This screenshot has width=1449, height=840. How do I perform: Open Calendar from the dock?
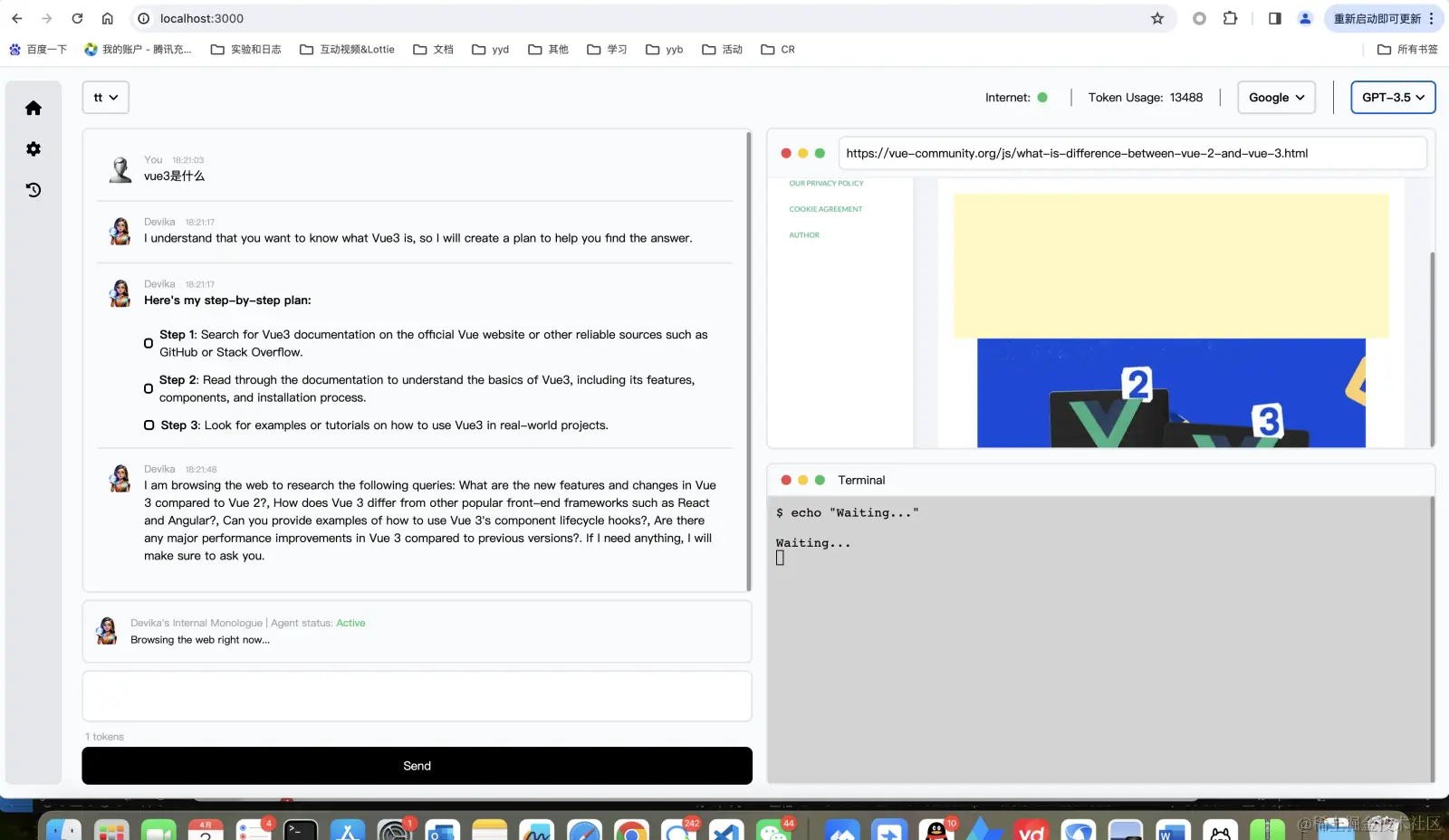(206, 829)
